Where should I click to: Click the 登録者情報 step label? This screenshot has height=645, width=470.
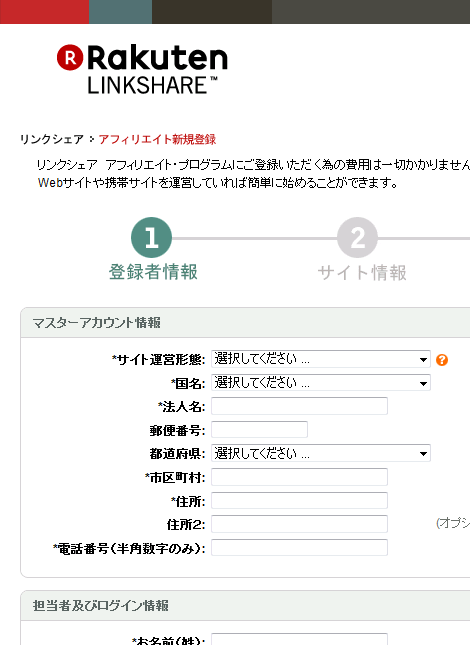(x=153, y=272)
